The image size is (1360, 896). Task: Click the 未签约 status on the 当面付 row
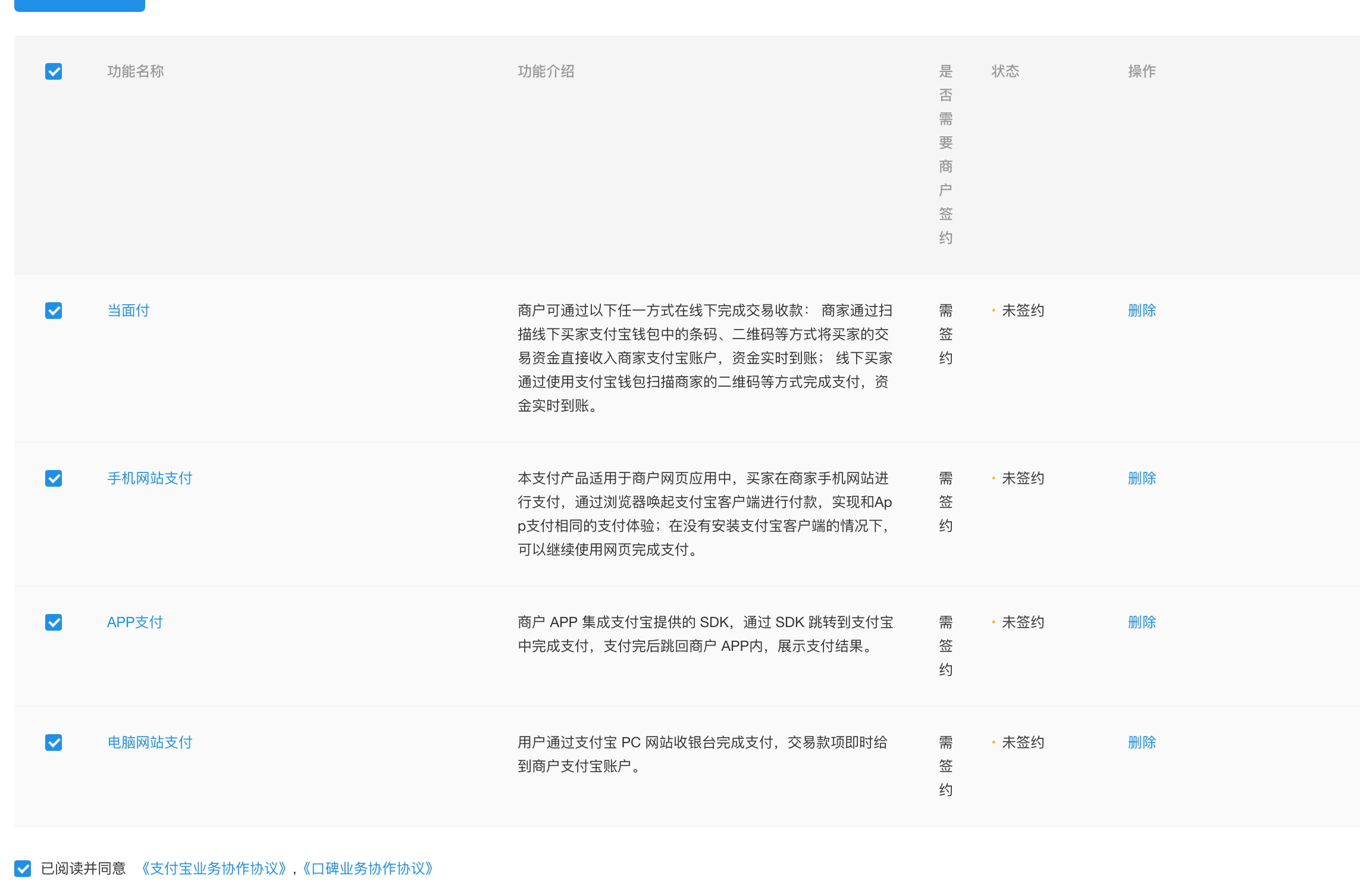[x=1023, y=310]
